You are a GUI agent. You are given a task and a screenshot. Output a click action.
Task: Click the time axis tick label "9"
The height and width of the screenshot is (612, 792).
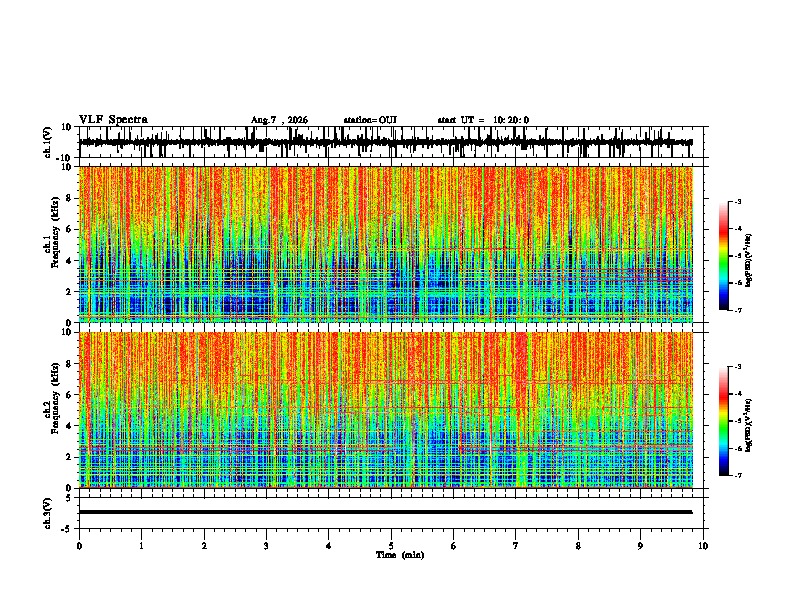pyautogui.click(x=640, y=546)
